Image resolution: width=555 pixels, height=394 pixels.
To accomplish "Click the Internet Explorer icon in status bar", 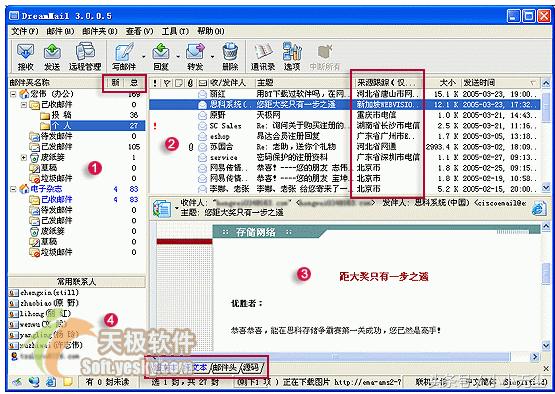I will tap(51, 382).
